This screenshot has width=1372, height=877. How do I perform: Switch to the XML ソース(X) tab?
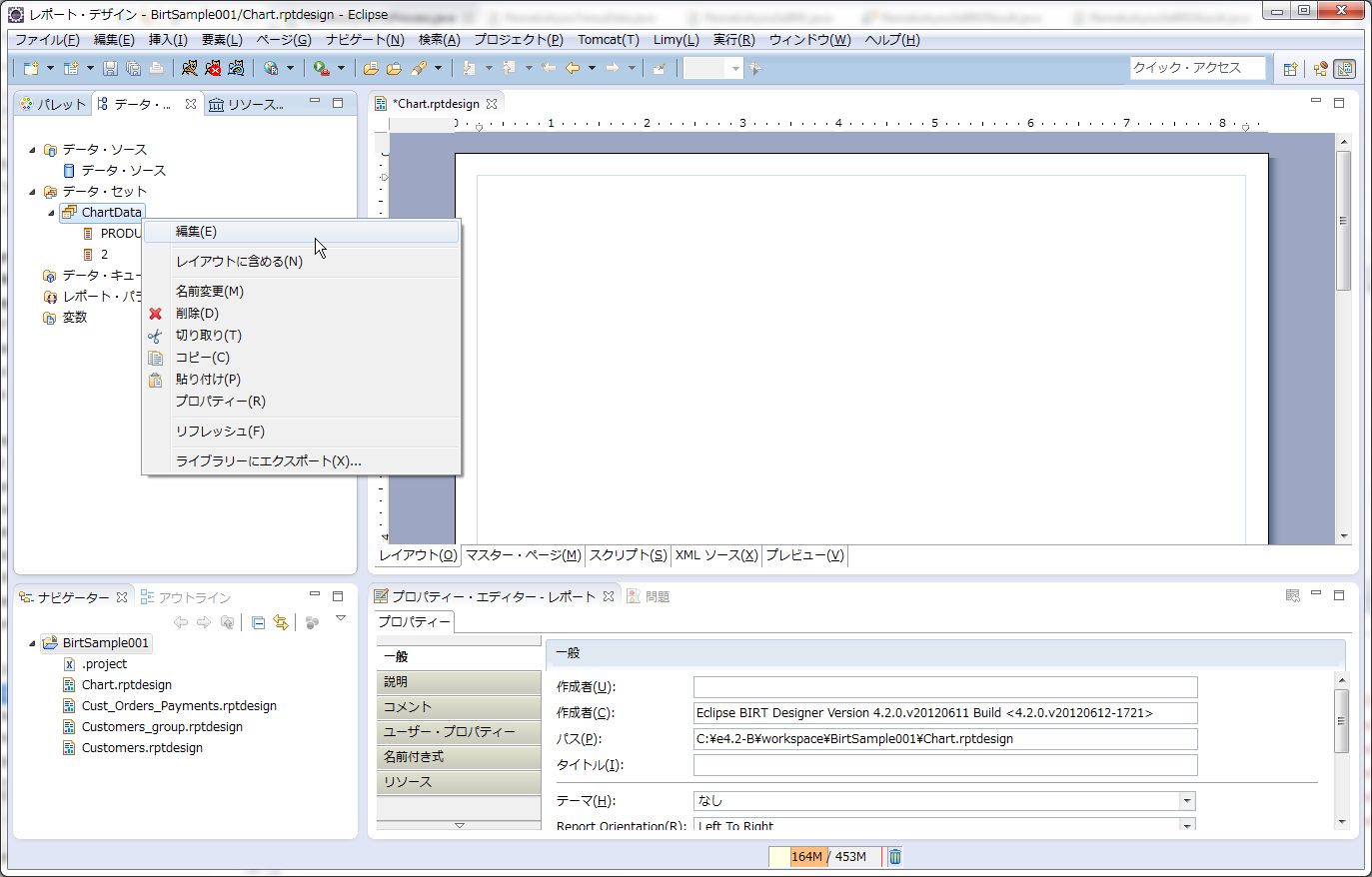click(x=715, y=555)
